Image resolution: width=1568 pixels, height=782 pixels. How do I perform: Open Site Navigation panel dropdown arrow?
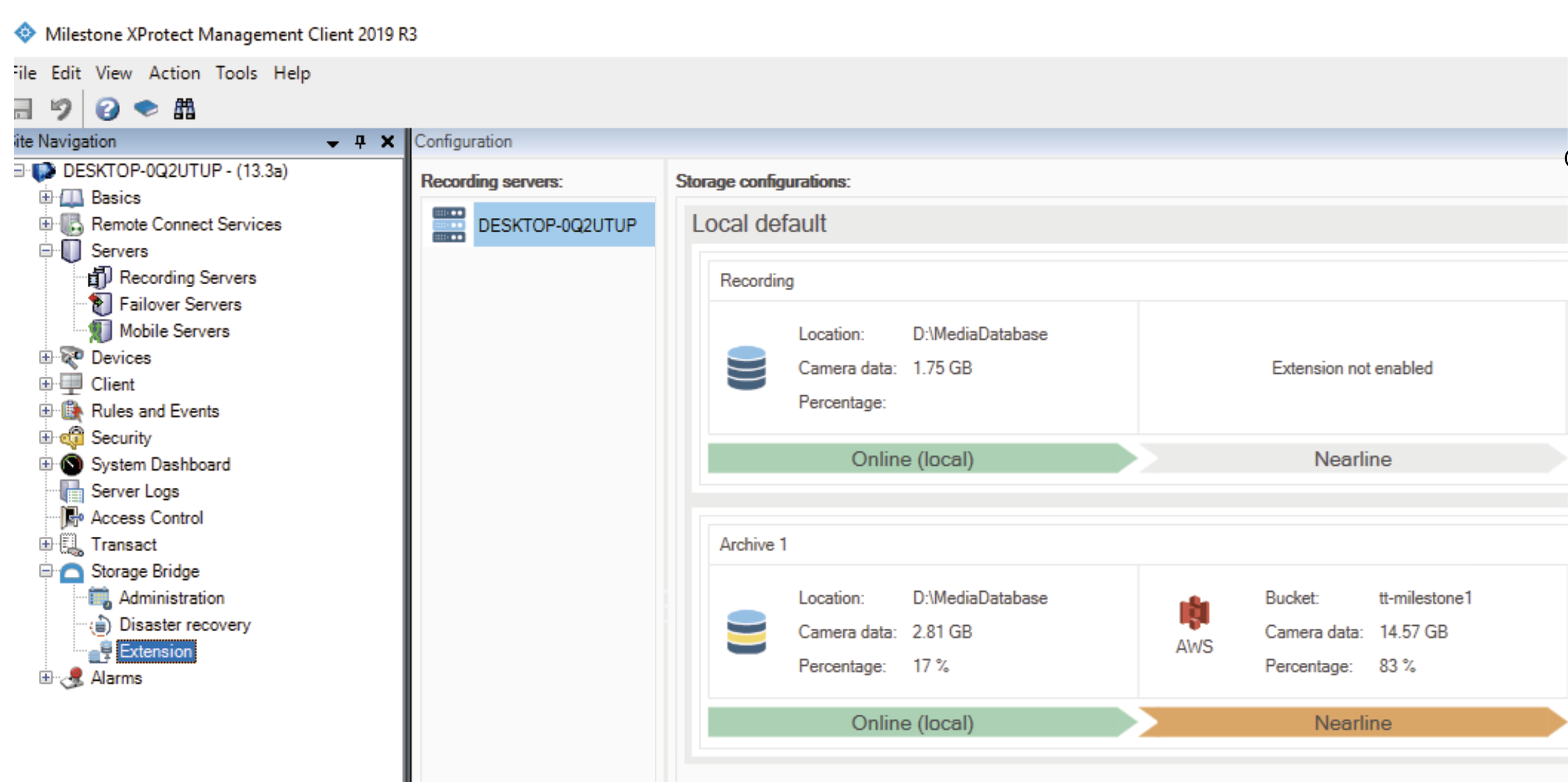click(332, 143)
